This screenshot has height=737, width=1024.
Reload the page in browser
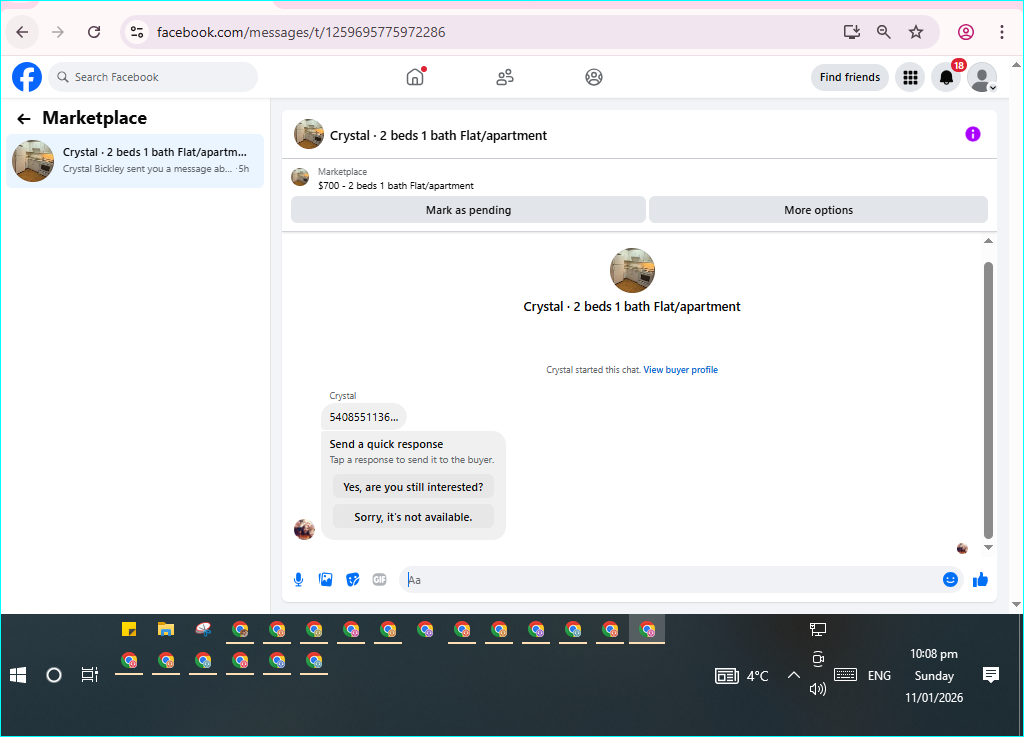[94, 32]
